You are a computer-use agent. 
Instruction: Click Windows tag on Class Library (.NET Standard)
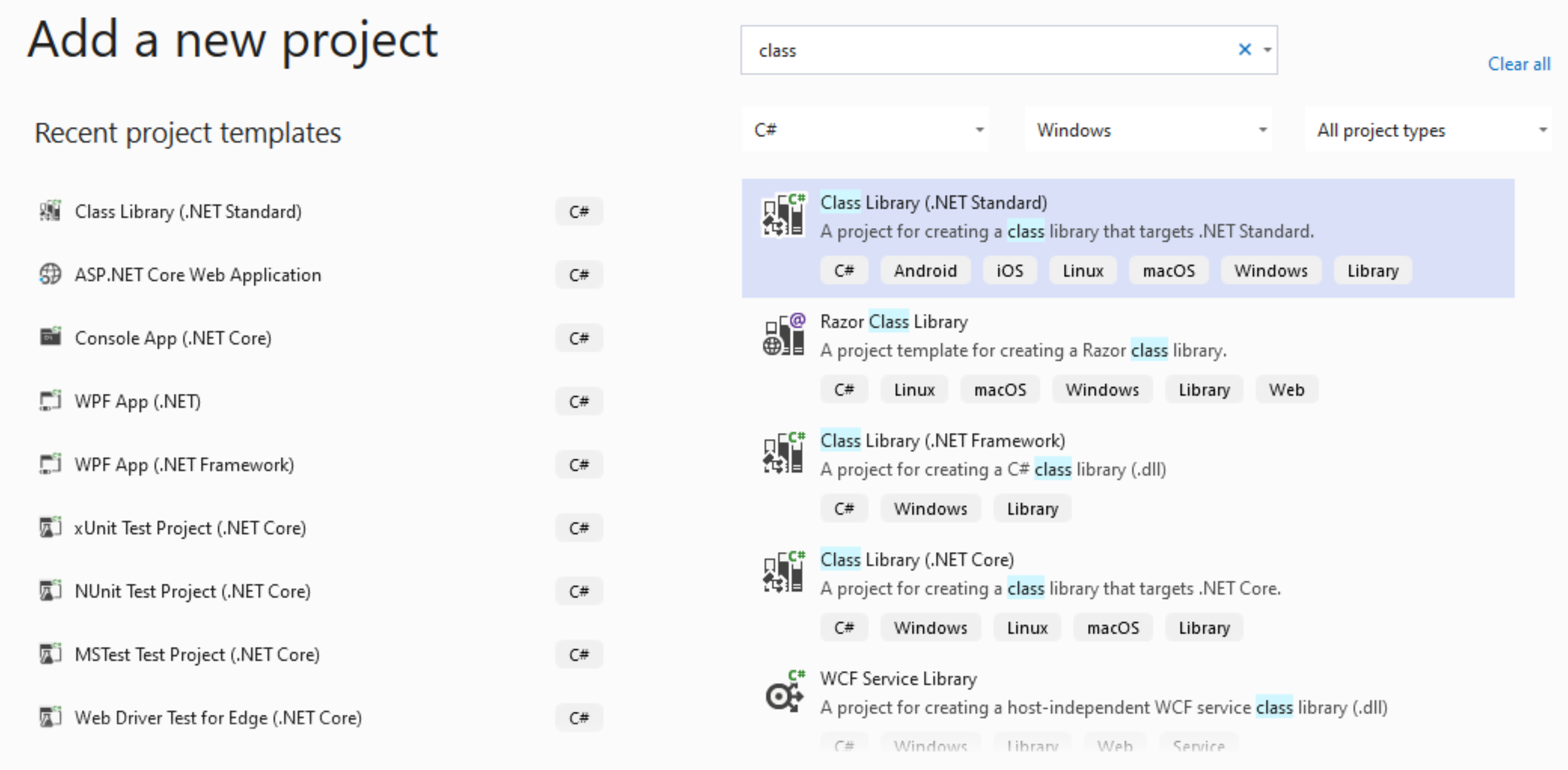pos(1271,270)
